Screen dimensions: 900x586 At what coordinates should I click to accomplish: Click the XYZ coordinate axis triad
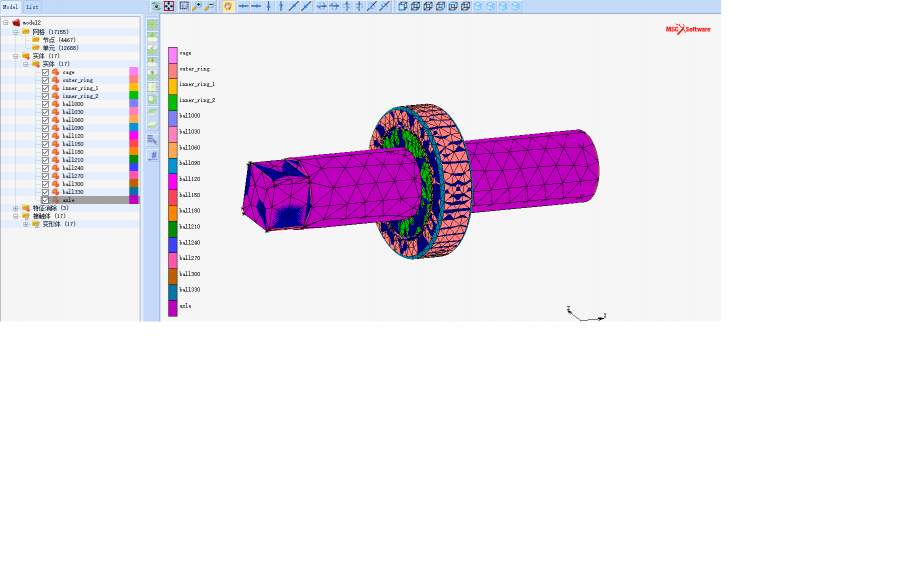[586, 314]
